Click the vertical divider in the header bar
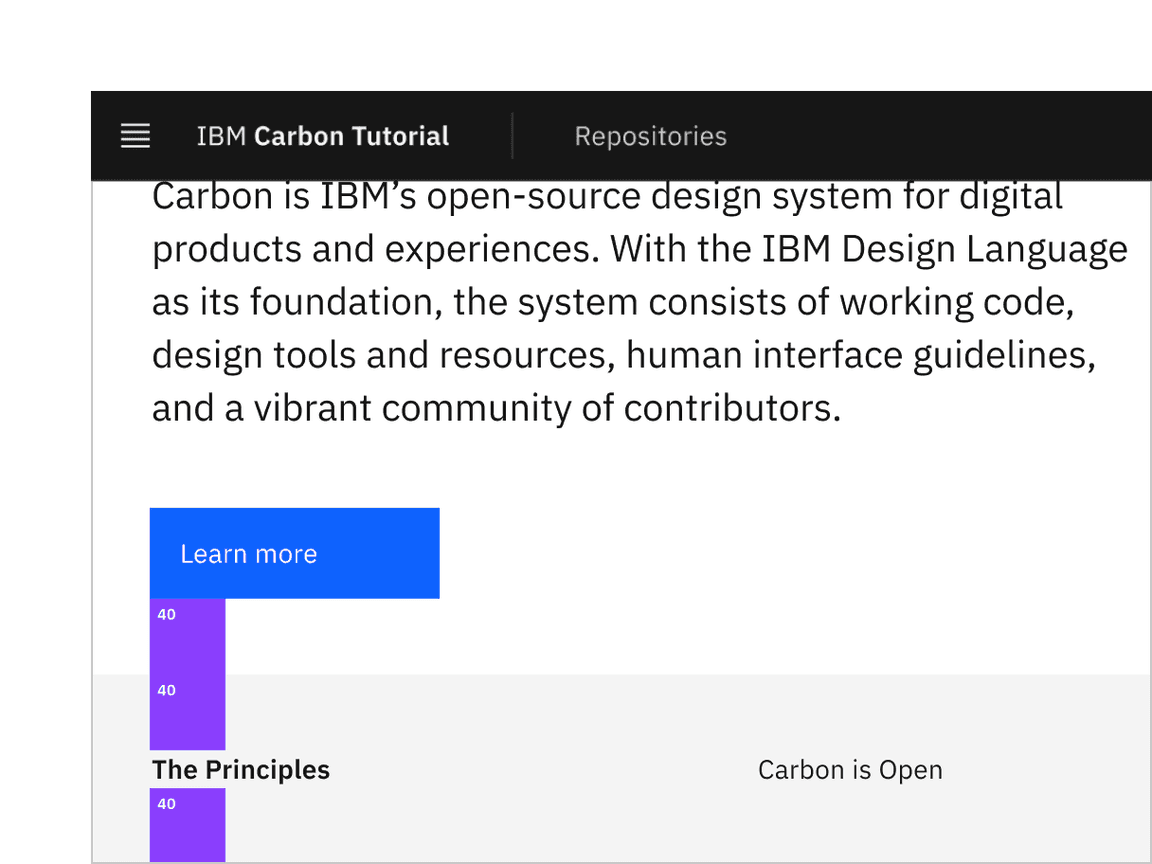 point(512,136)
